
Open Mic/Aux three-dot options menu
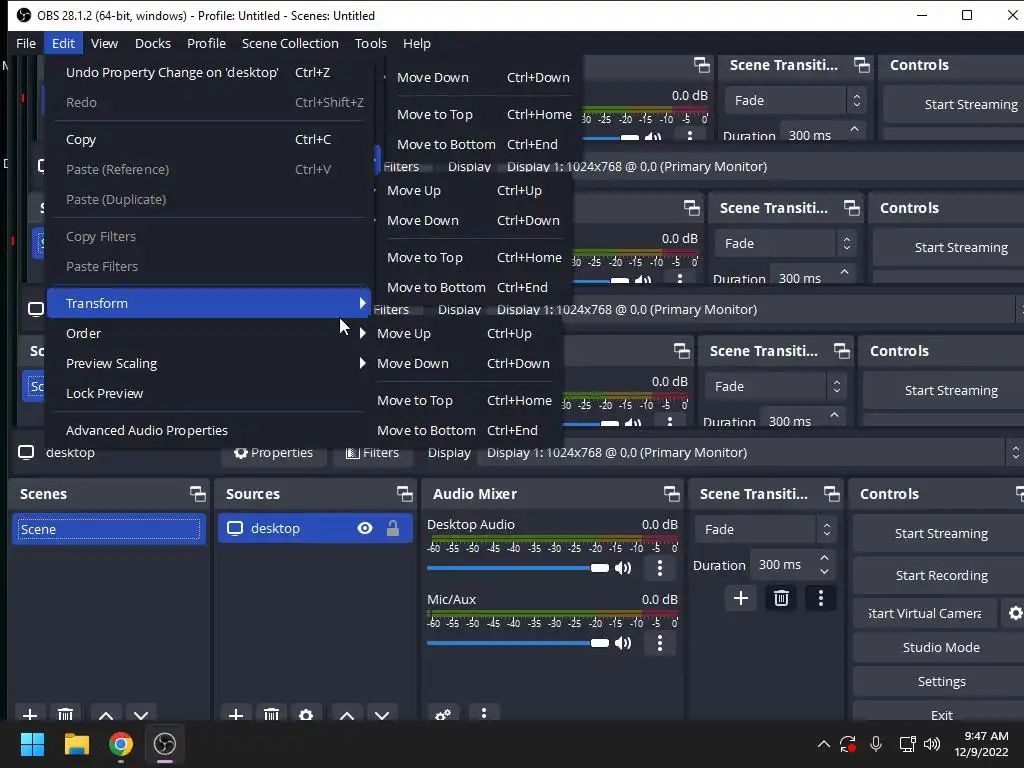point(660,643)
